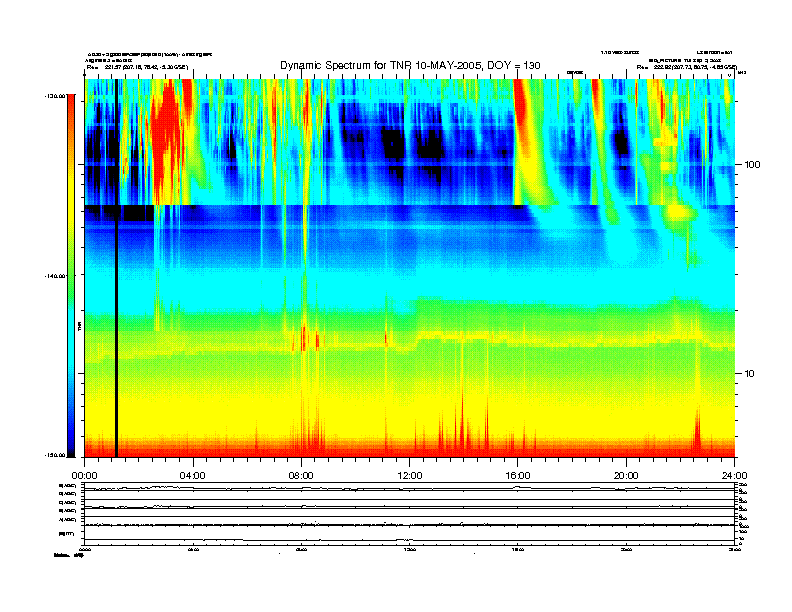
Task: Click the 'Re=' position text at top left
Action: coord(137,67)
